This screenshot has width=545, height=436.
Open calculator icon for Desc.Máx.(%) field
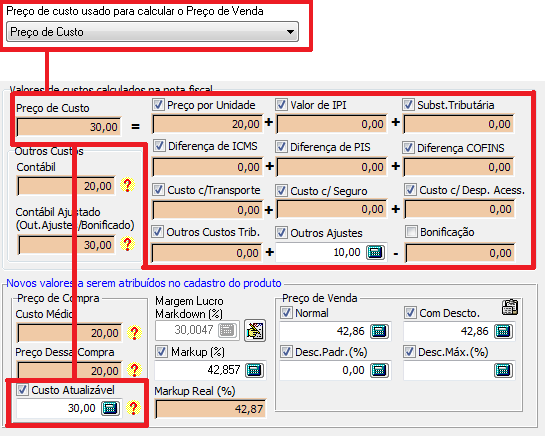click(503, 370)
